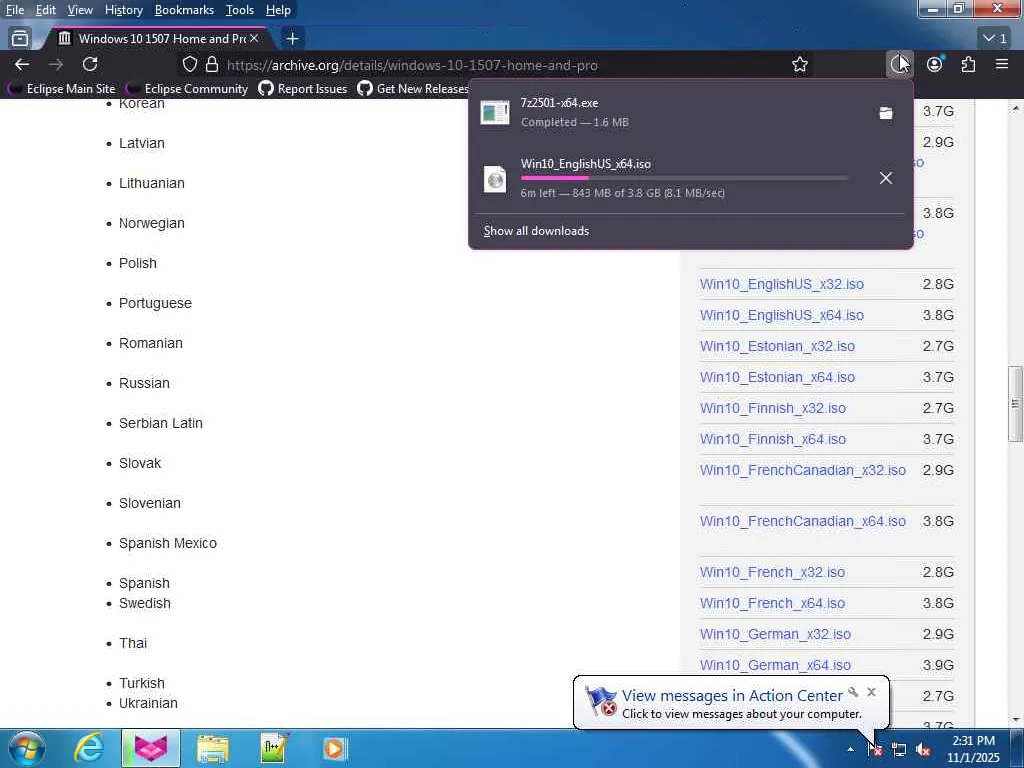Click the padlock site information icon
Screen dimensions: 1024x768
point(212,65)
